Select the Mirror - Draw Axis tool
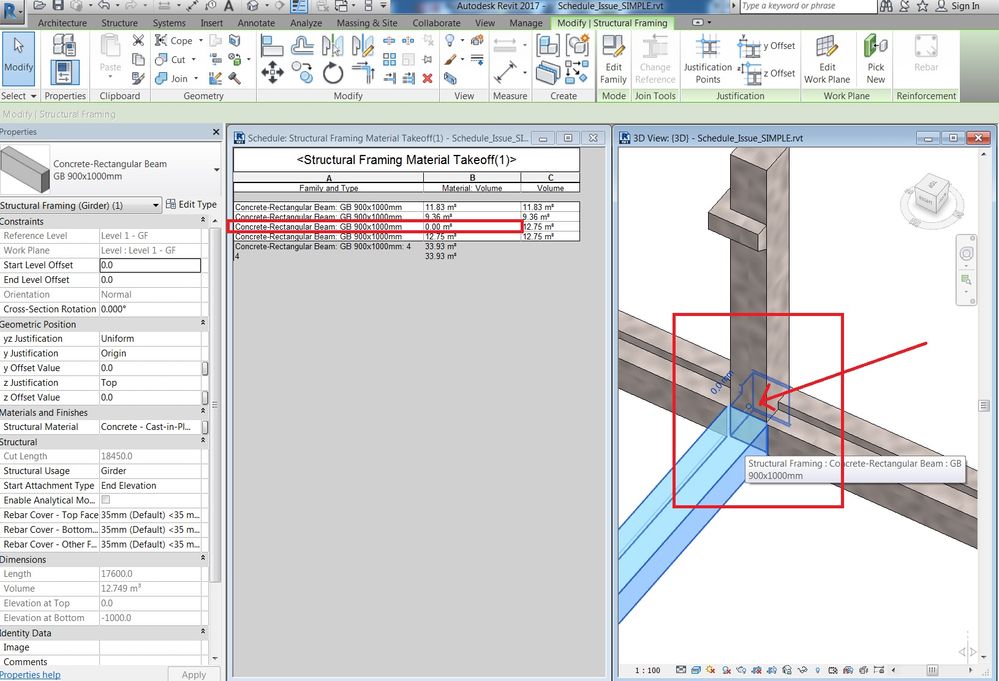 pyautogui.click(x=363, y=46)
